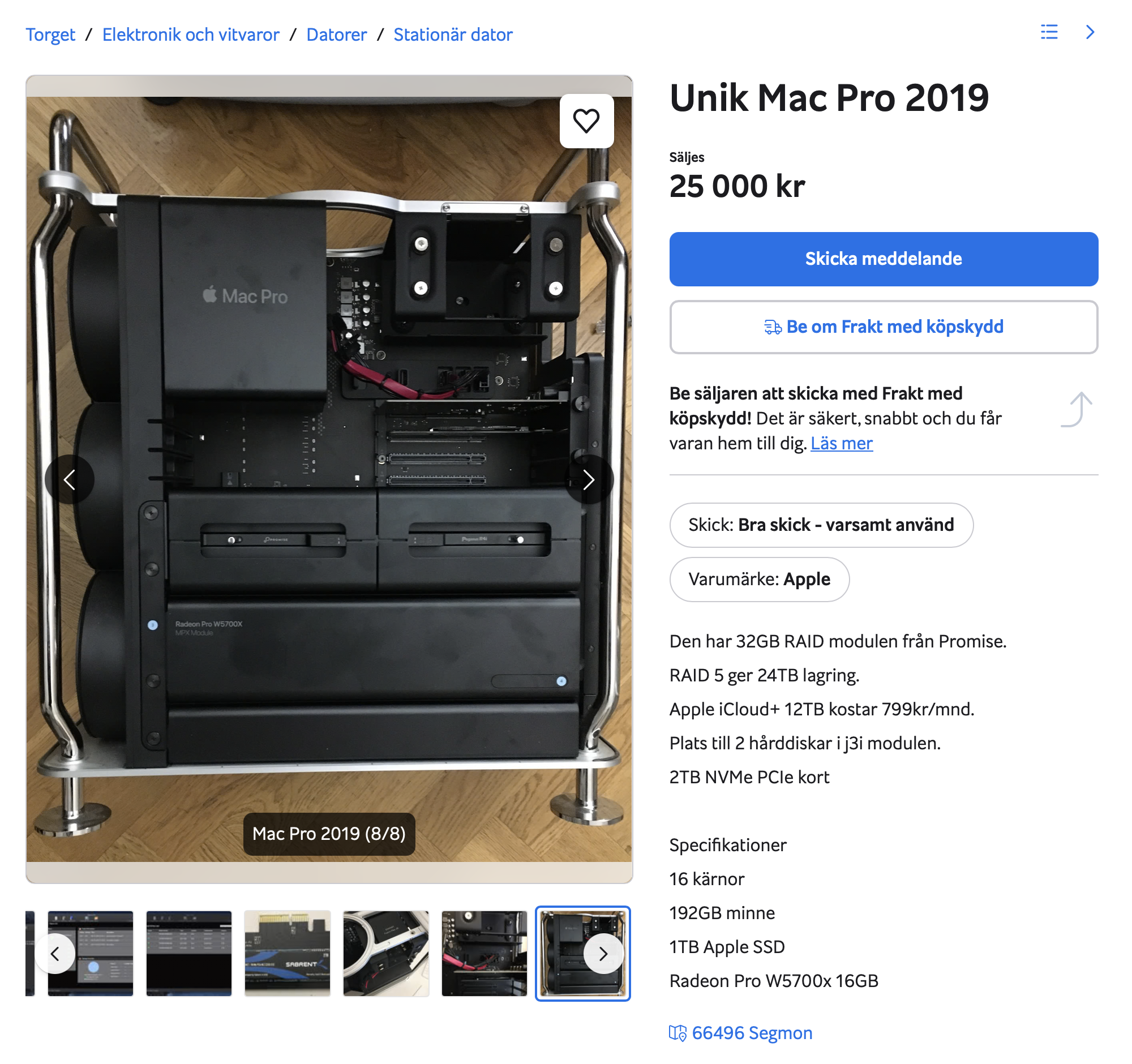This screenshot has height=1064, width=1132.
Task: Select the Skick: Bra skick condition tag
Action: click(821, 525)
